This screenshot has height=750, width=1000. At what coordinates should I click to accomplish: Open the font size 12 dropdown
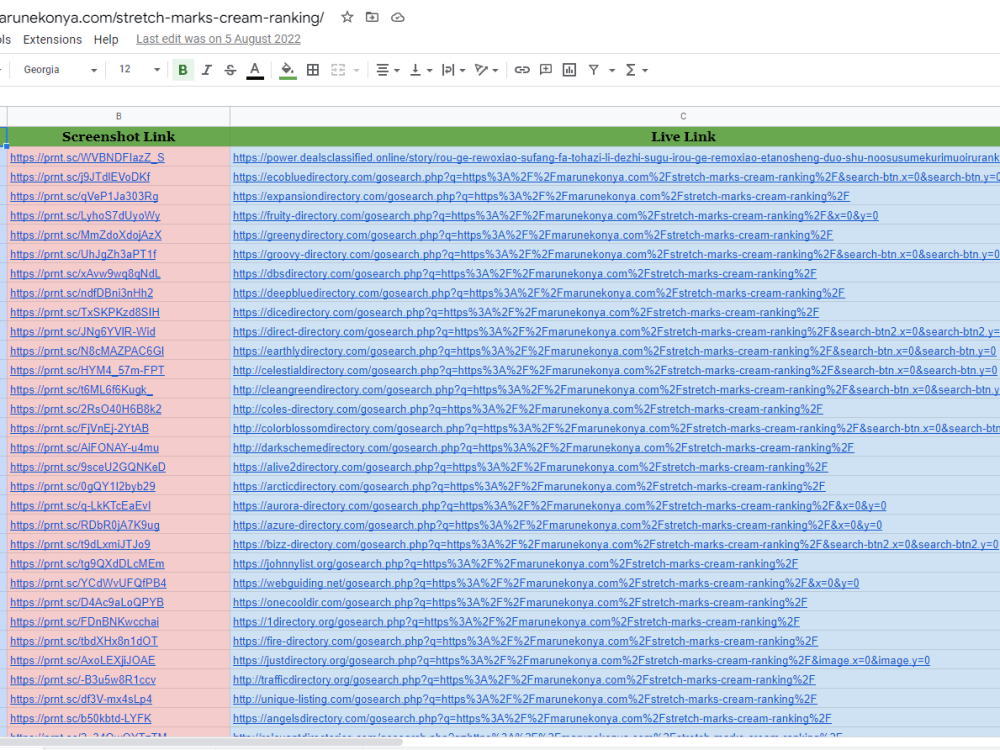[139, 70]
